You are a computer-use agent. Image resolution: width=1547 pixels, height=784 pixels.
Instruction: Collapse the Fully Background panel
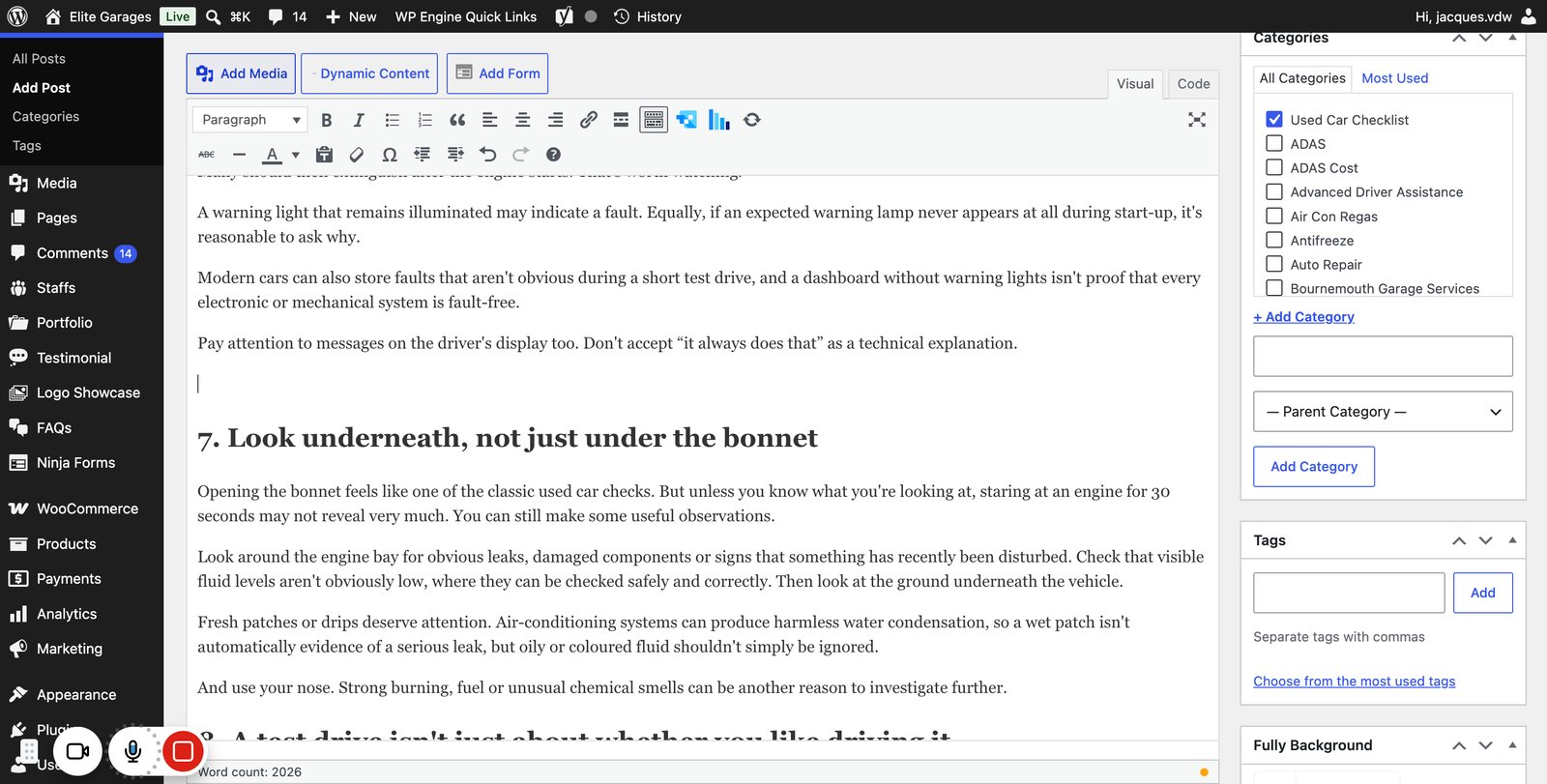(1512, 745)
